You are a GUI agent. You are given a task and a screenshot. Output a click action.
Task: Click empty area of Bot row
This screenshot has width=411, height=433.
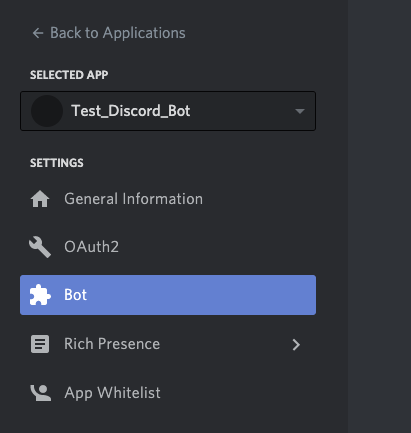click(x=200, y=295)
